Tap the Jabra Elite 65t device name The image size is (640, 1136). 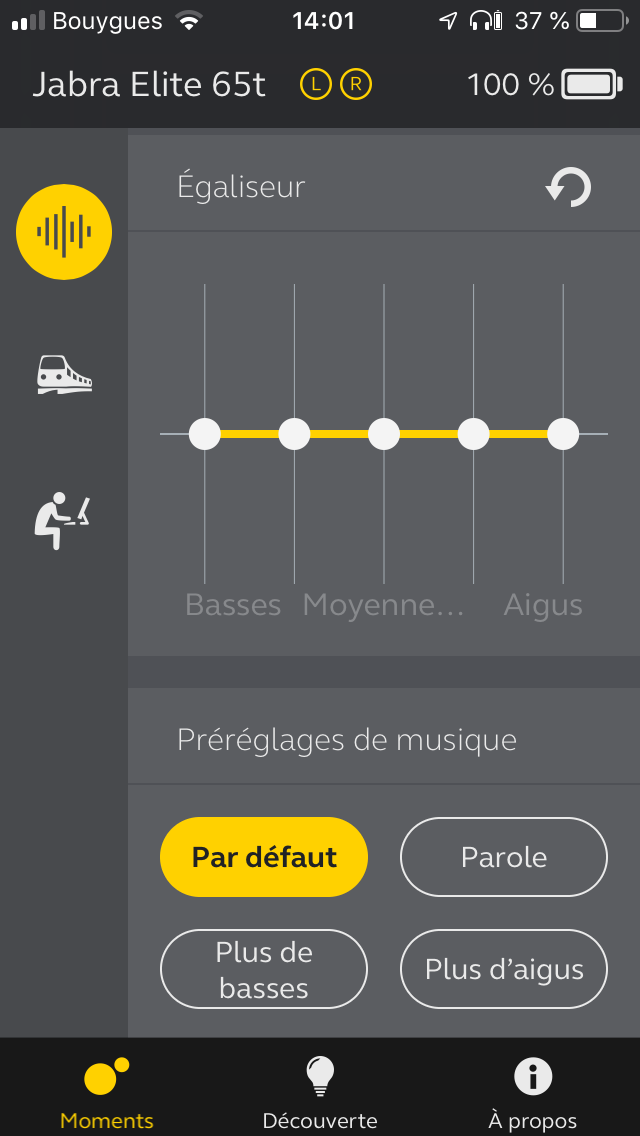pos(149,85)
